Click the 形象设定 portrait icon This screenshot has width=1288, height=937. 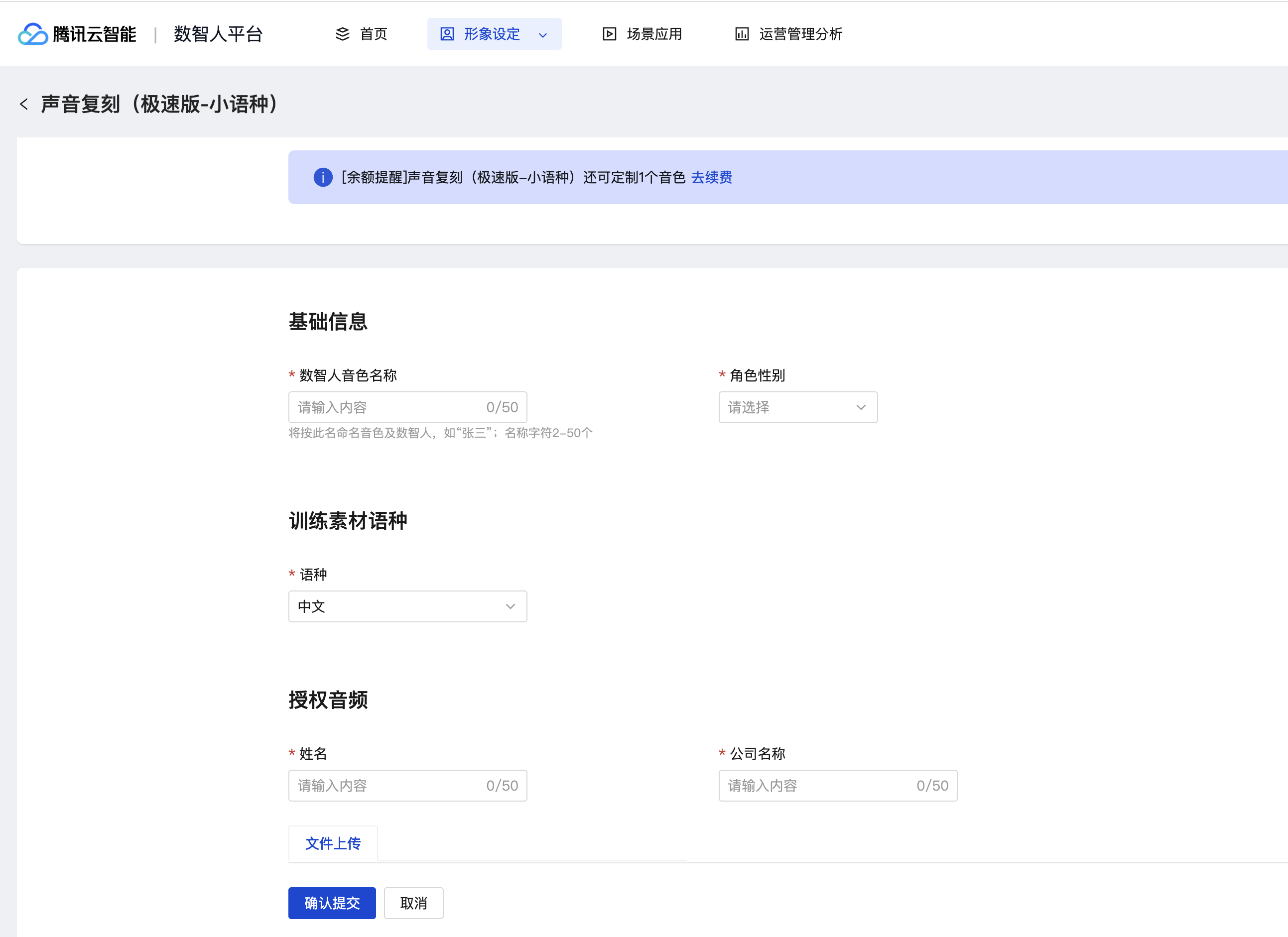(x=447, y=34)
